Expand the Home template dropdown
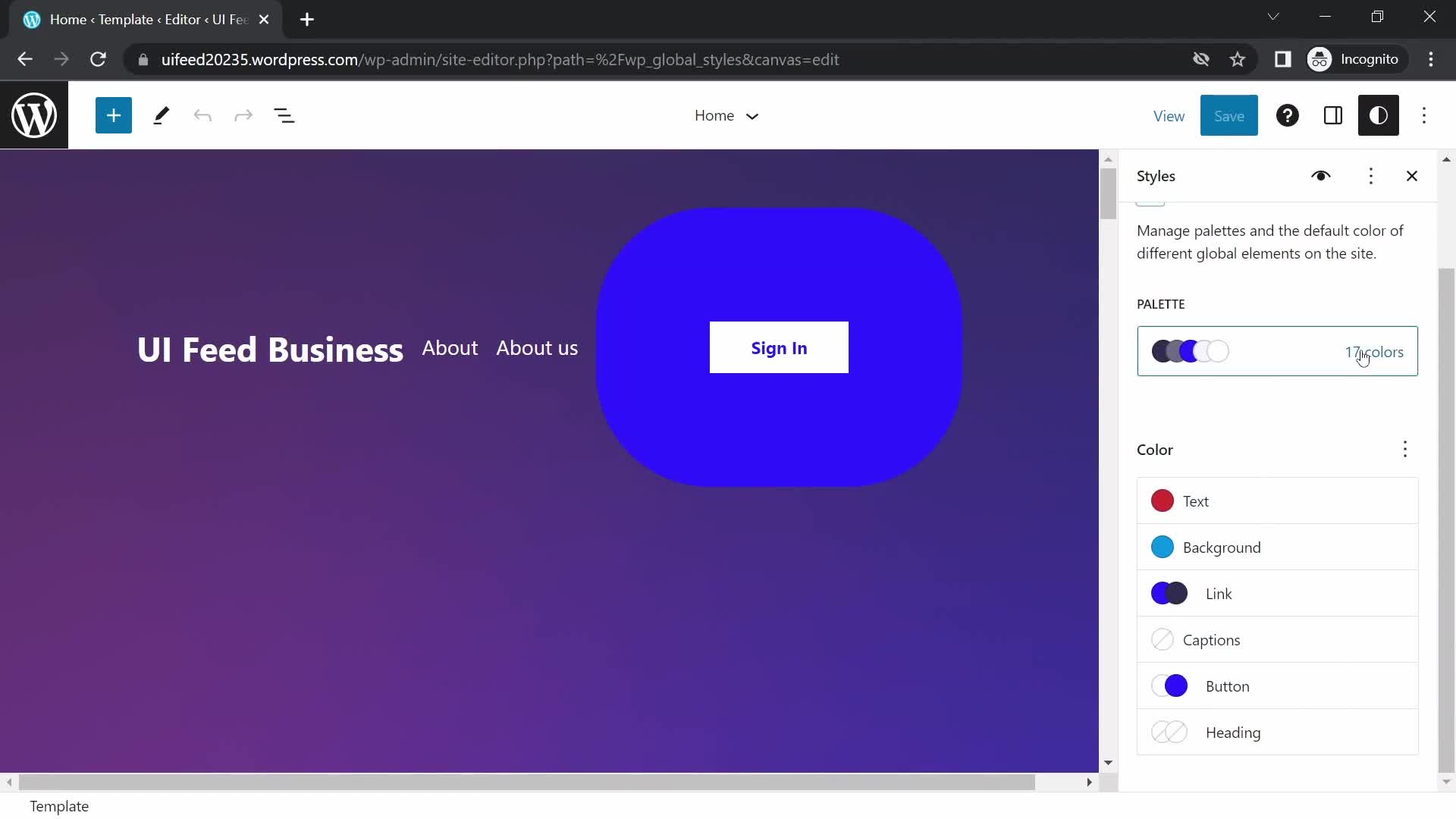The height and width of the screenshot is (819, 1456). coord(752,115)
